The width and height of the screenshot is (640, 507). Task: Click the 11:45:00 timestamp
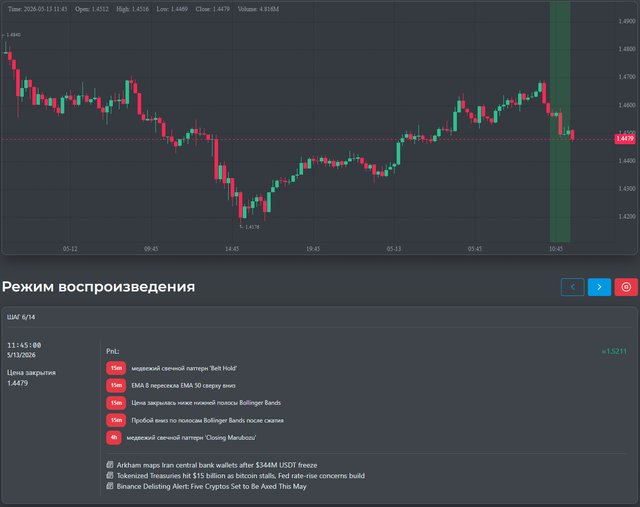(x=24, y=345)
